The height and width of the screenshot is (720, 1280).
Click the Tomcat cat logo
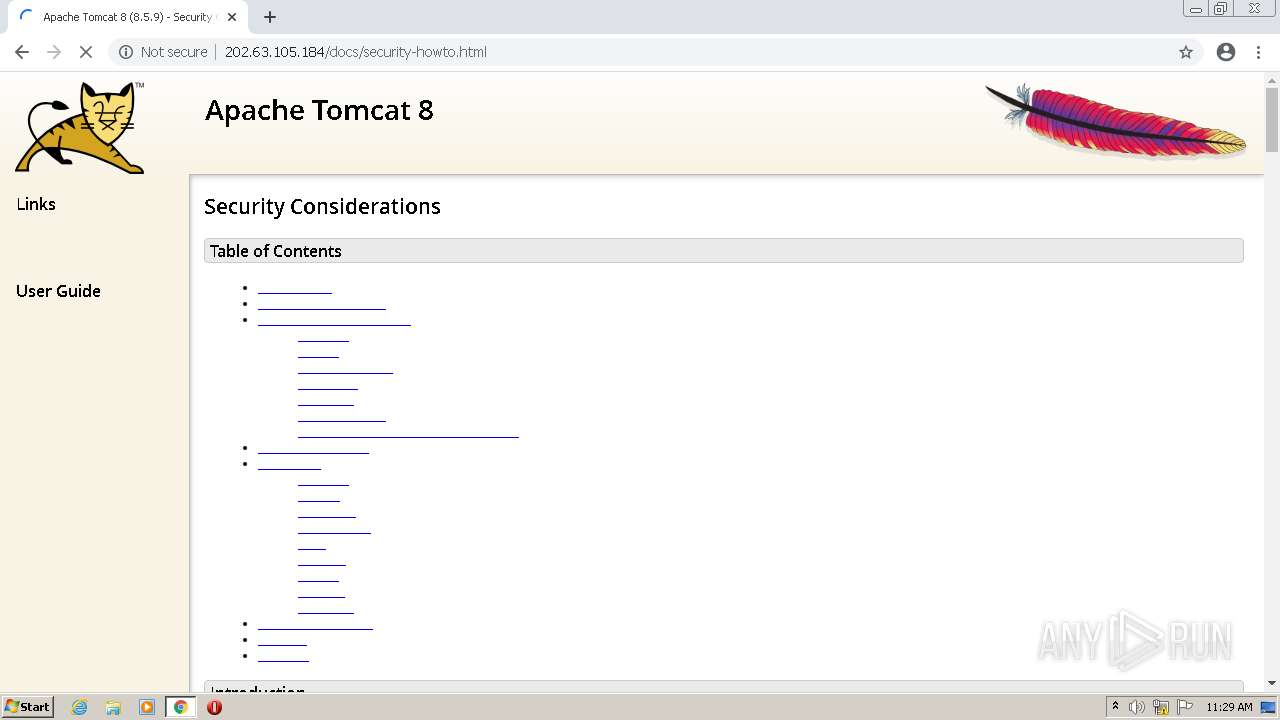(x=80, y=127)
